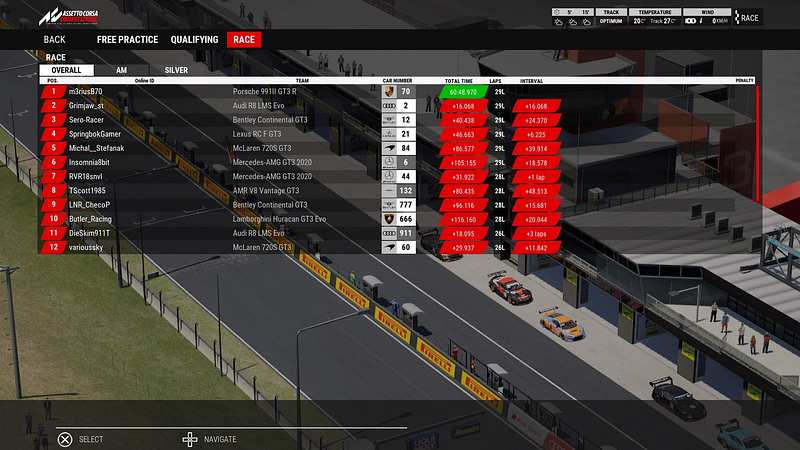Click the SELECT prompt label

[x=91, y=439]
